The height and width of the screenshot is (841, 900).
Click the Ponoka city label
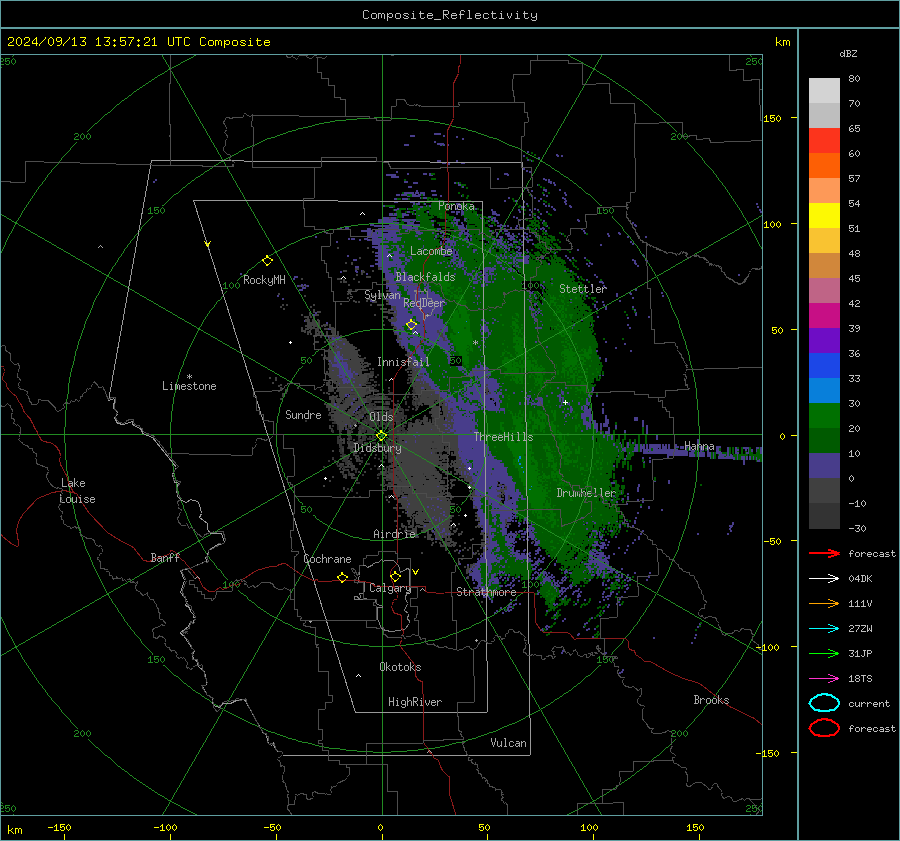[x=456, y=206]
